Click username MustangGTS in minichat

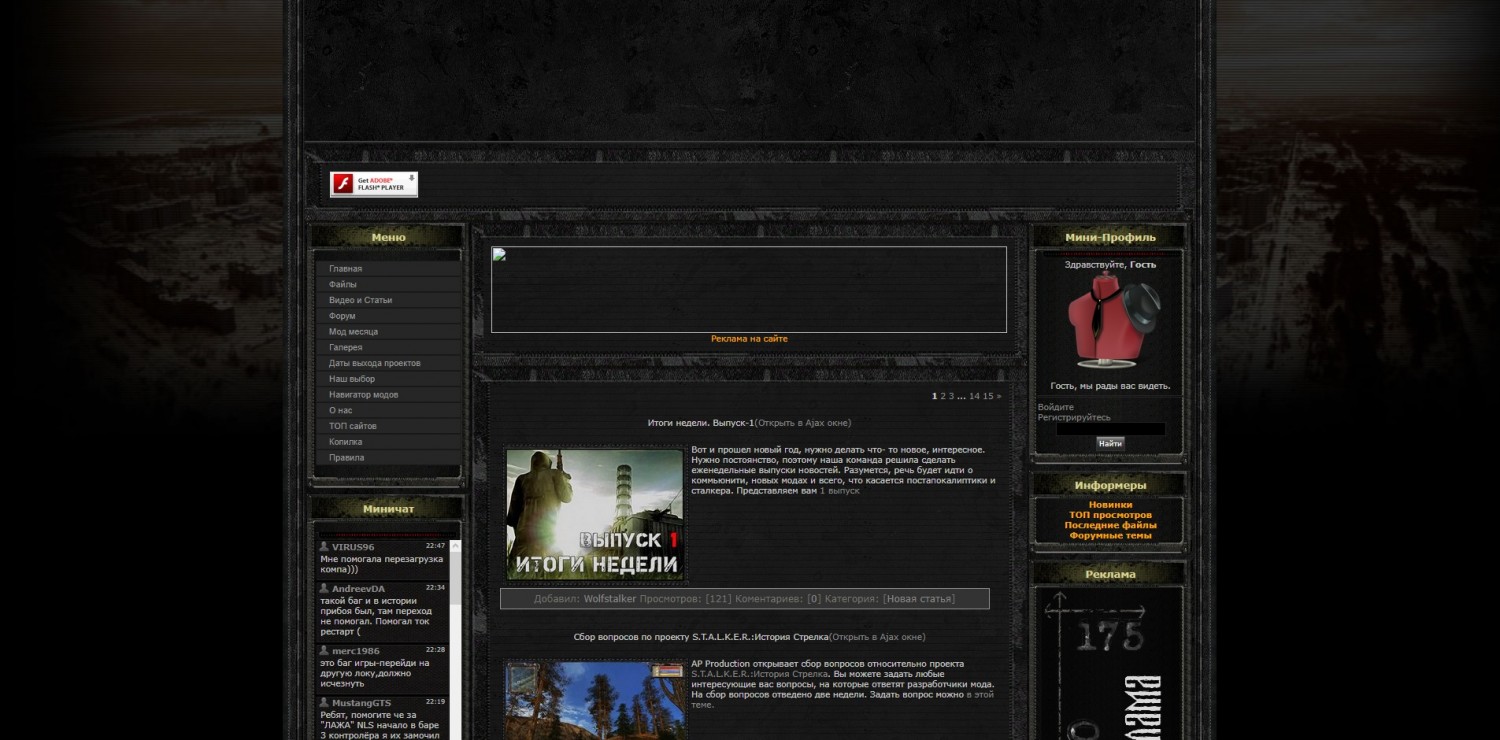[x=362, y=703]
